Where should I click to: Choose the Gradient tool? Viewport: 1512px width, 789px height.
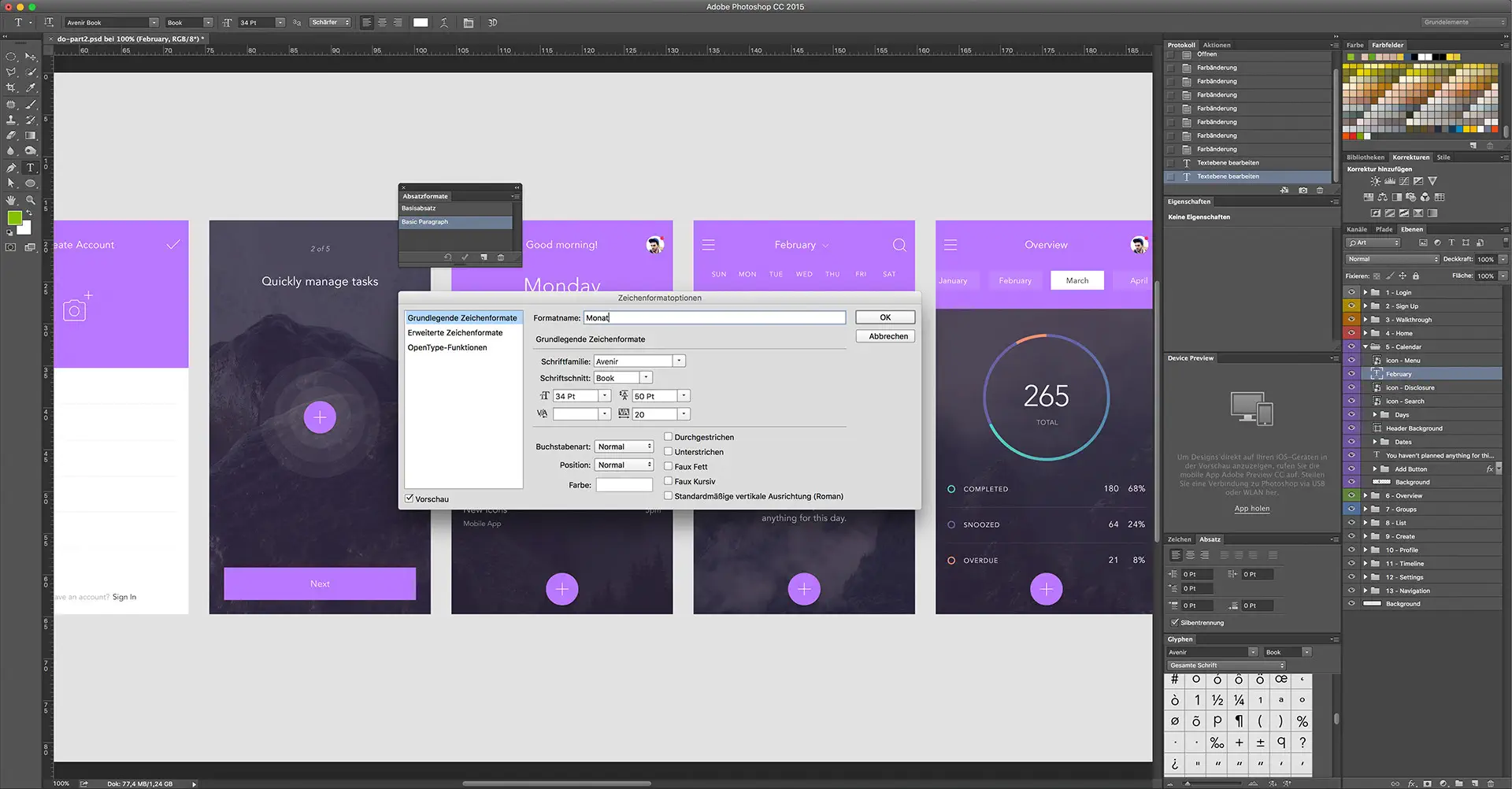(x=31, y=135)
